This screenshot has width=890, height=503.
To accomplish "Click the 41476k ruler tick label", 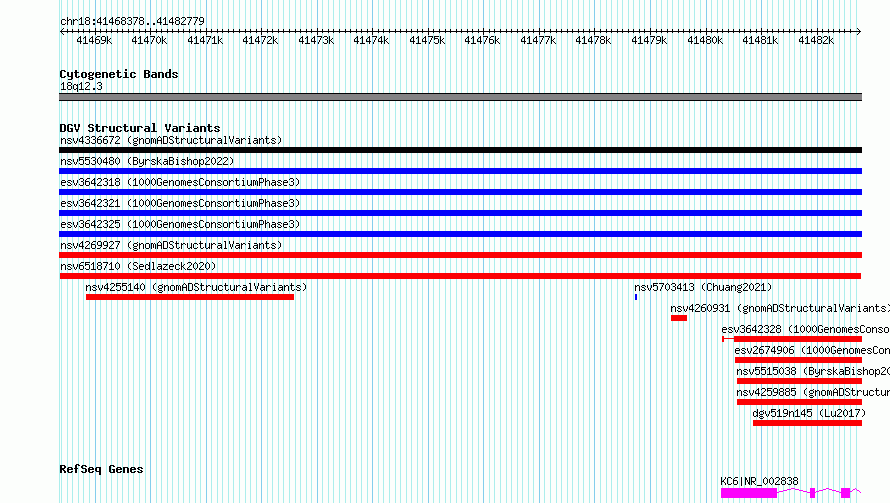I will click(482, 40).
